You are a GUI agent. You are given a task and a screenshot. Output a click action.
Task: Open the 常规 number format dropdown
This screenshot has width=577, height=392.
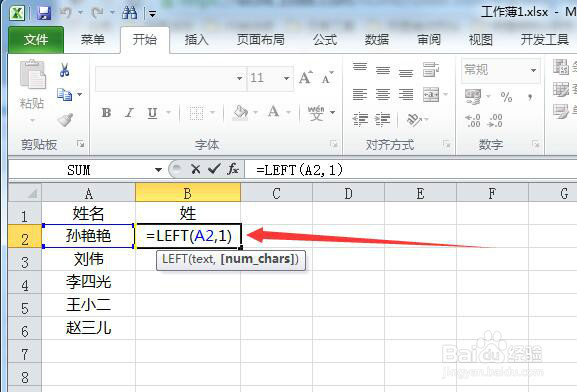(533, 70)
